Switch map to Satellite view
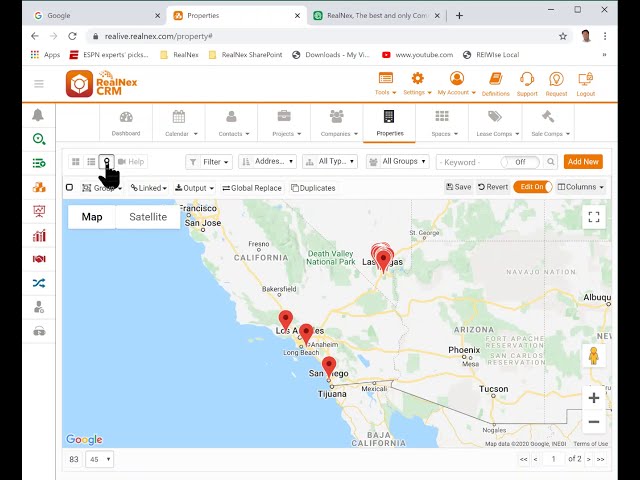The image size is (640, 480). coord(148,217)
